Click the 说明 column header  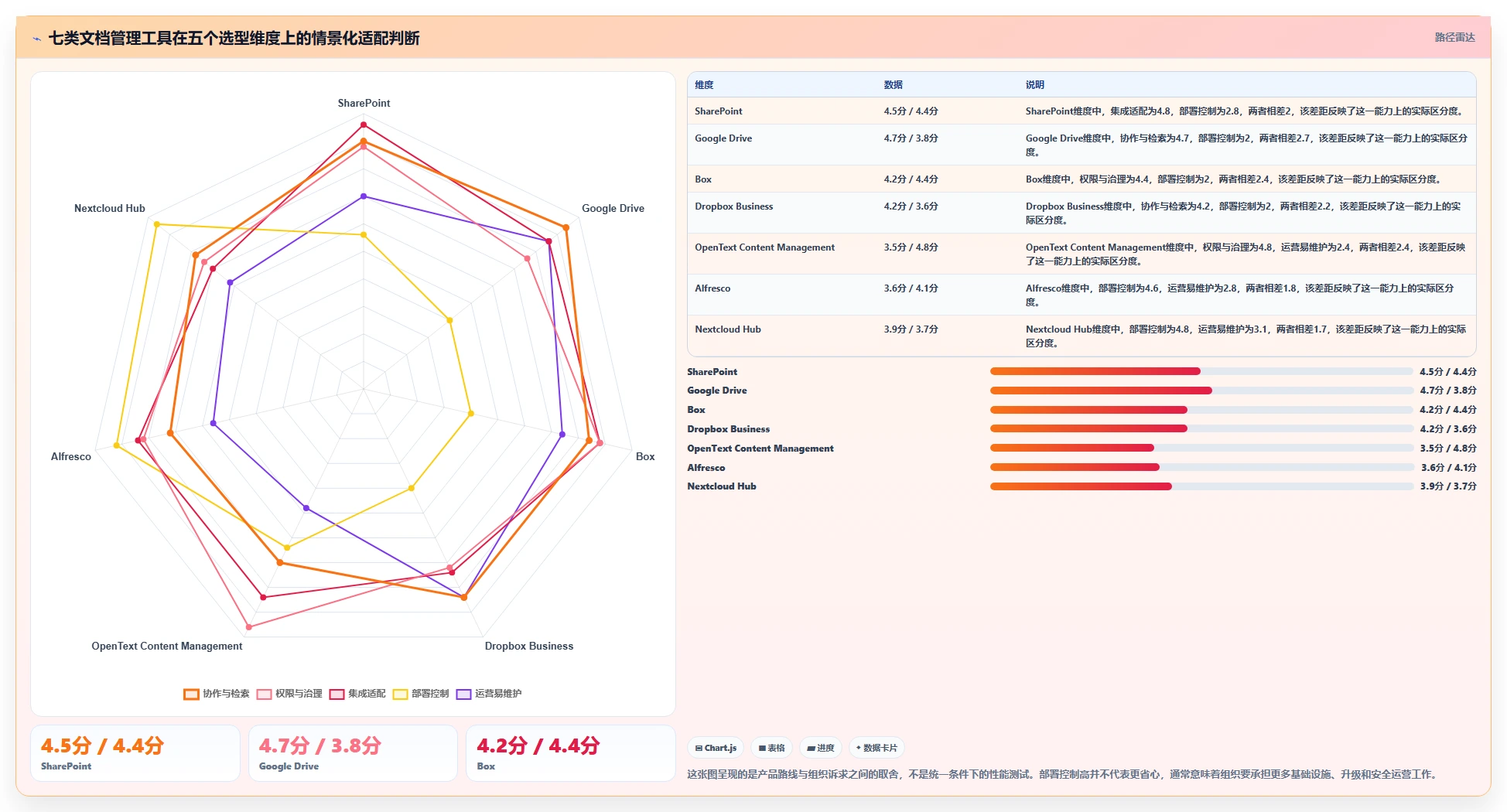click(x=1034, y=85)
